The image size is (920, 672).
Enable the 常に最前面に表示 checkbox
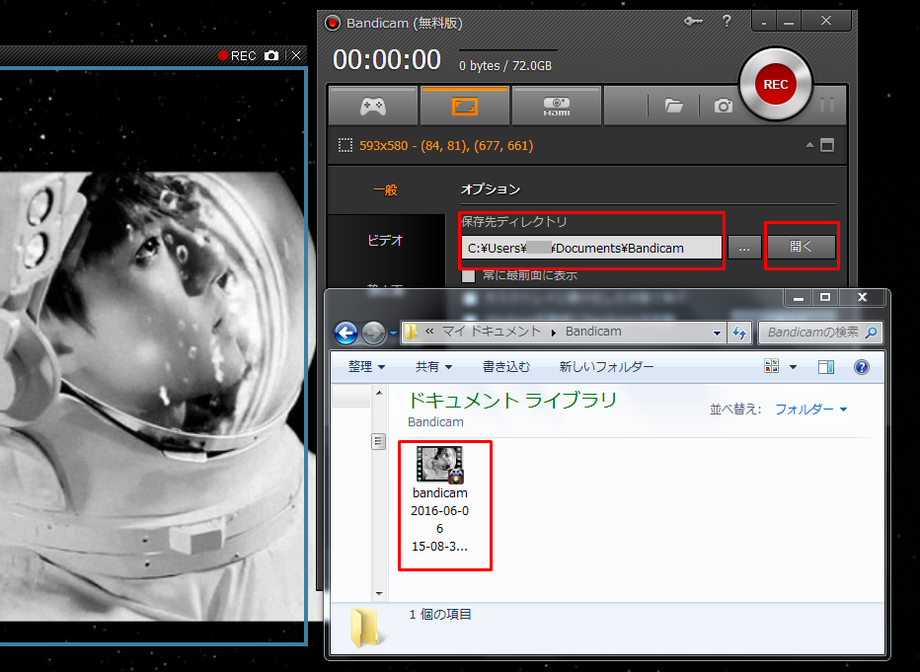[468, 276]
